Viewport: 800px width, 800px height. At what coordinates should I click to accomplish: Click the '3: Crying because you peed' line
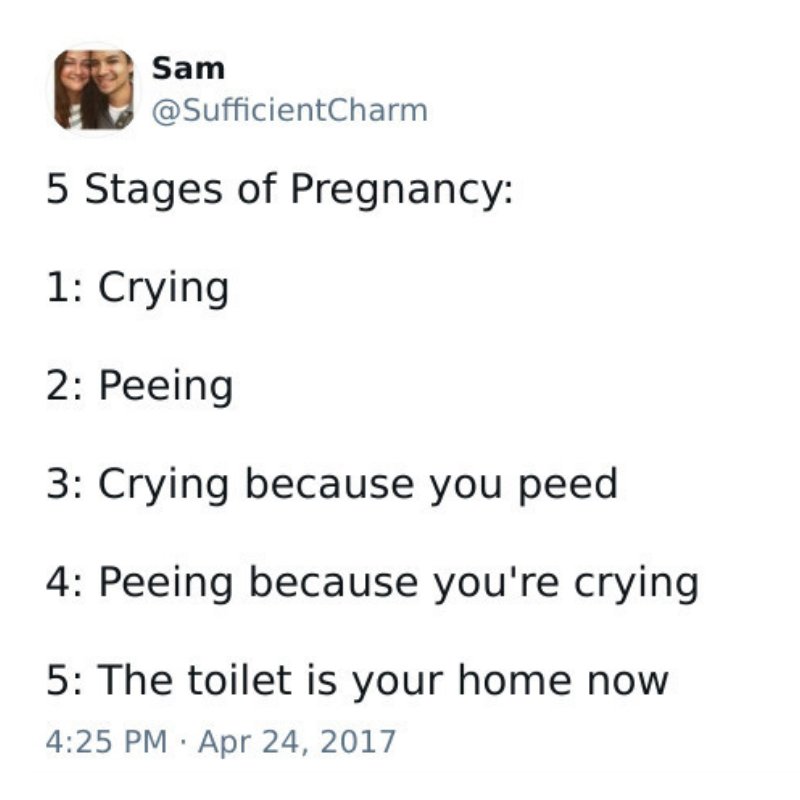tap(332, 484)
